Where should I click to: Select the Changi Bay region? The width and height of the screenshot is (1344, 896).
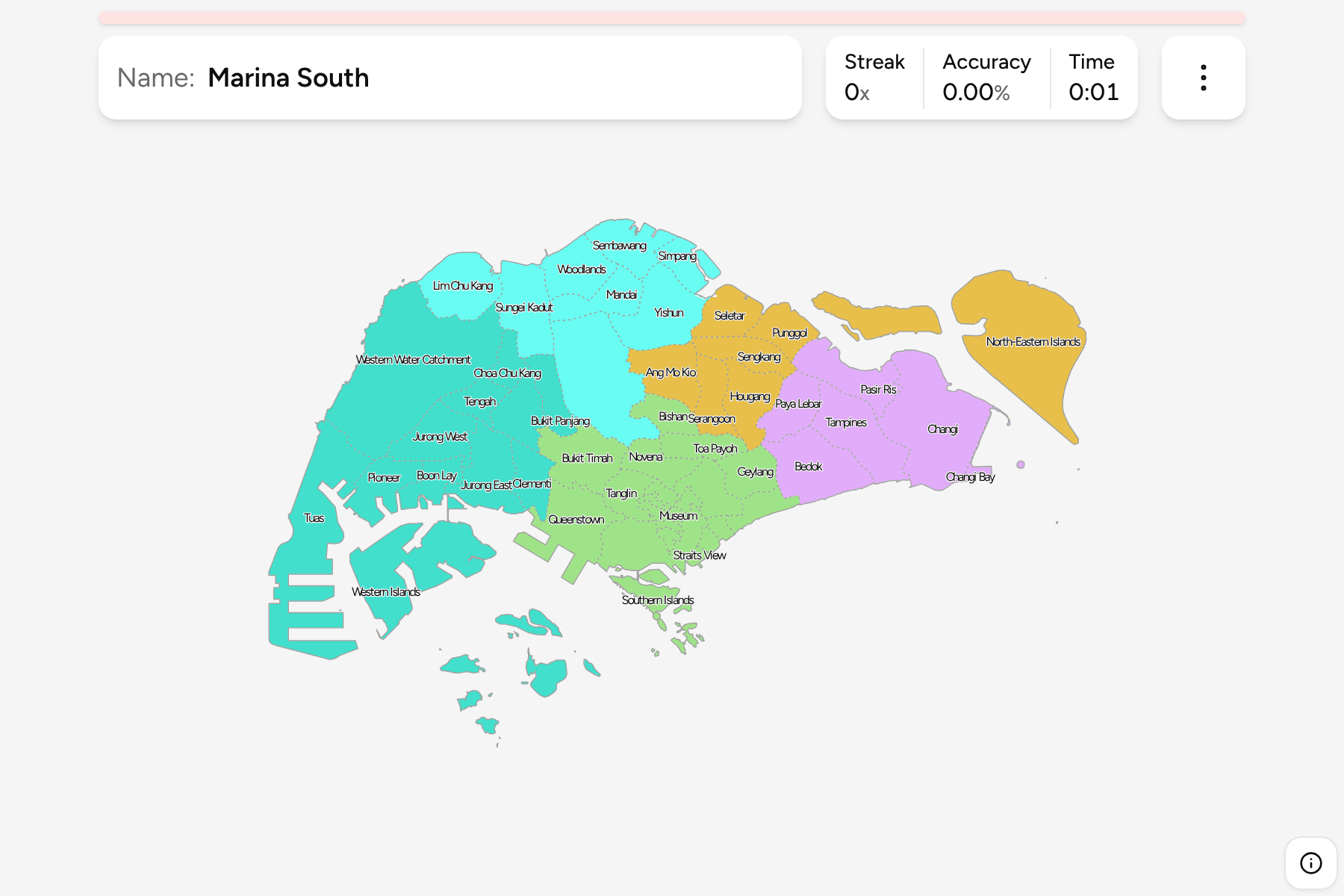coord(970,477)
